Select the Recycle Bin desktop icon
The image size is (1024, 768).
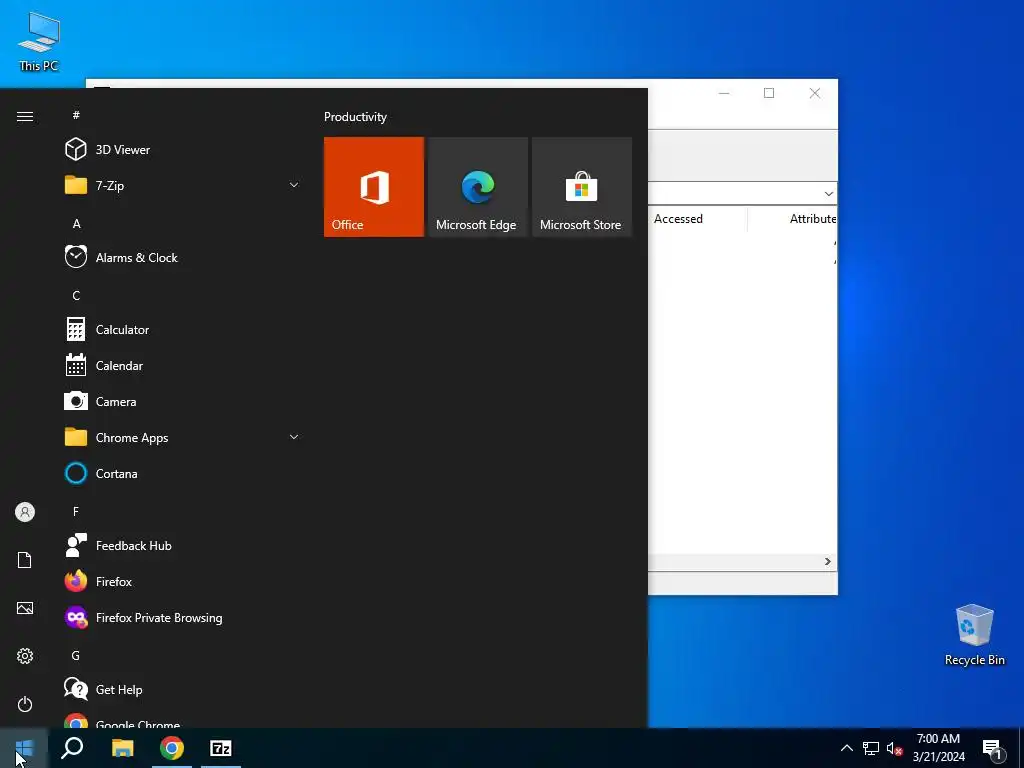coord(974,635)
